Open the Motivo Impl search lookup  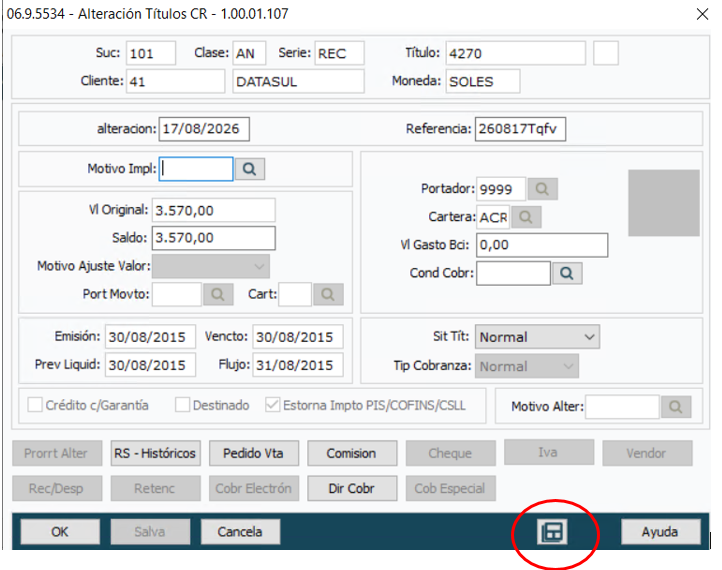[250, 169]
